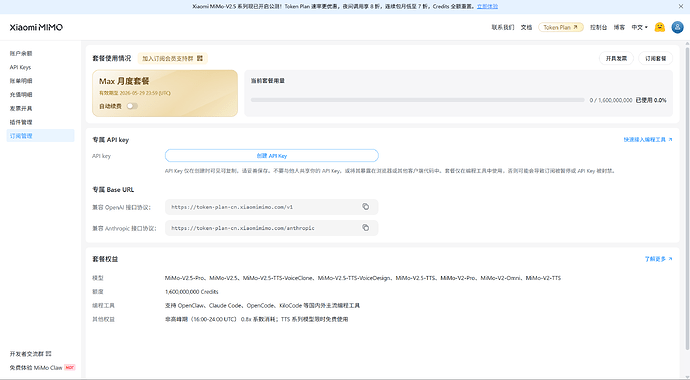Image resolution: width=690 pixels, height=380 pixels.
Task: Click the 0 / 1,600,000,000 usage count
Action: pyautogui.click(x=611, y=100)
